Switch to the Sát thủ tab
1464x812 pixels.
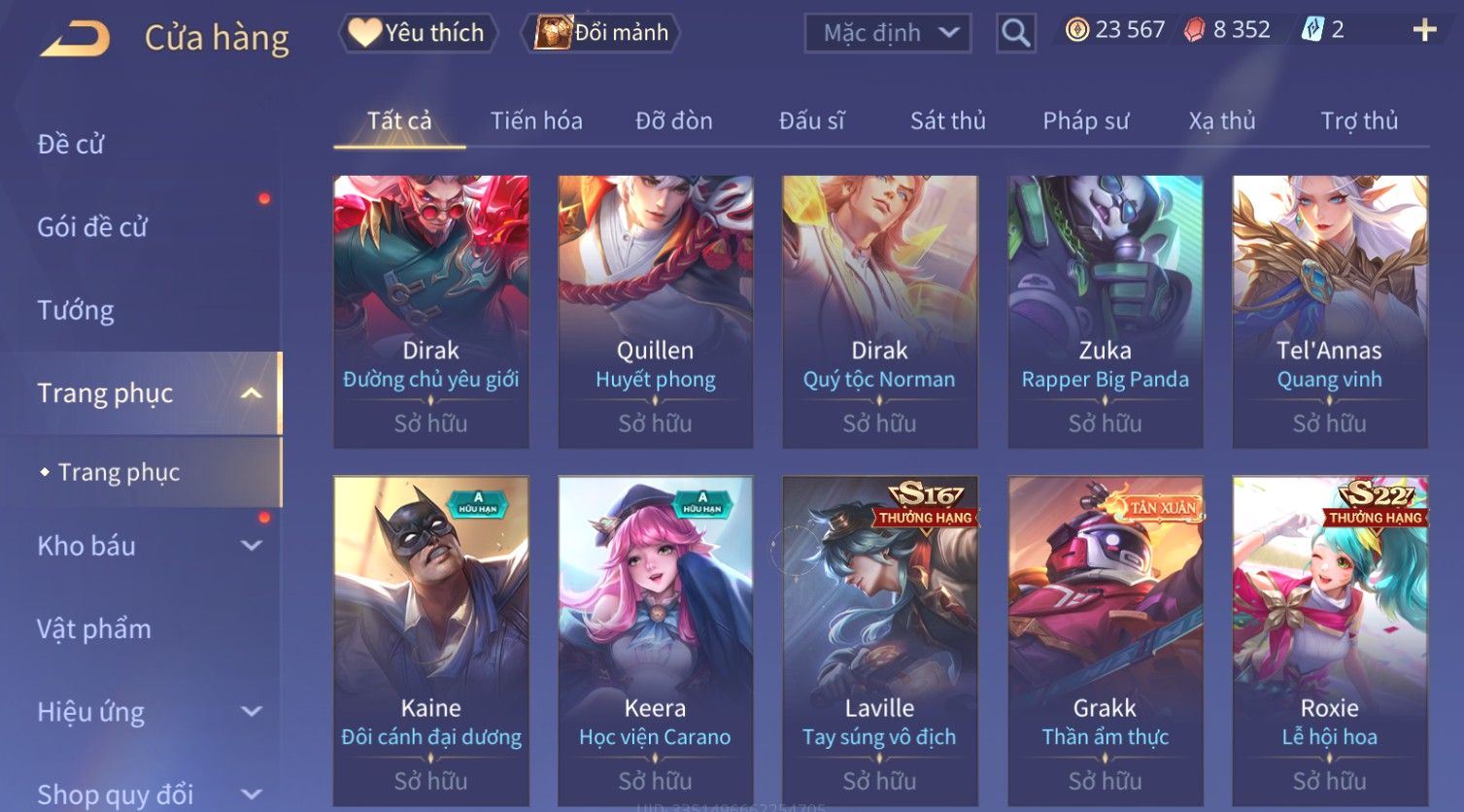pyautogui.click(x=947, y=120)
